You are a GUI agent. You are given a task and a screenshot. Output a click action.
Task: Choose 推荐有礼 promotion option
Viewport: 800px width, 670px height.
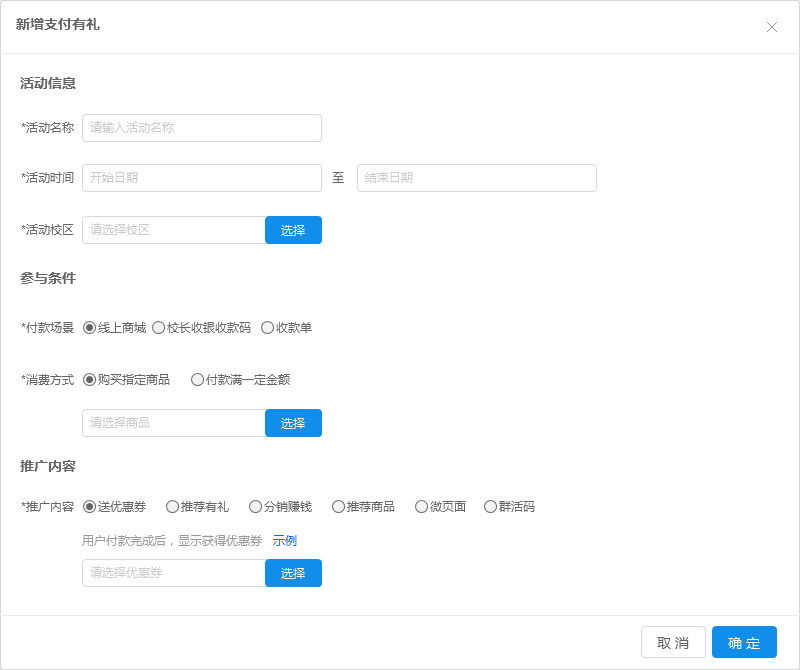point(173,507)
